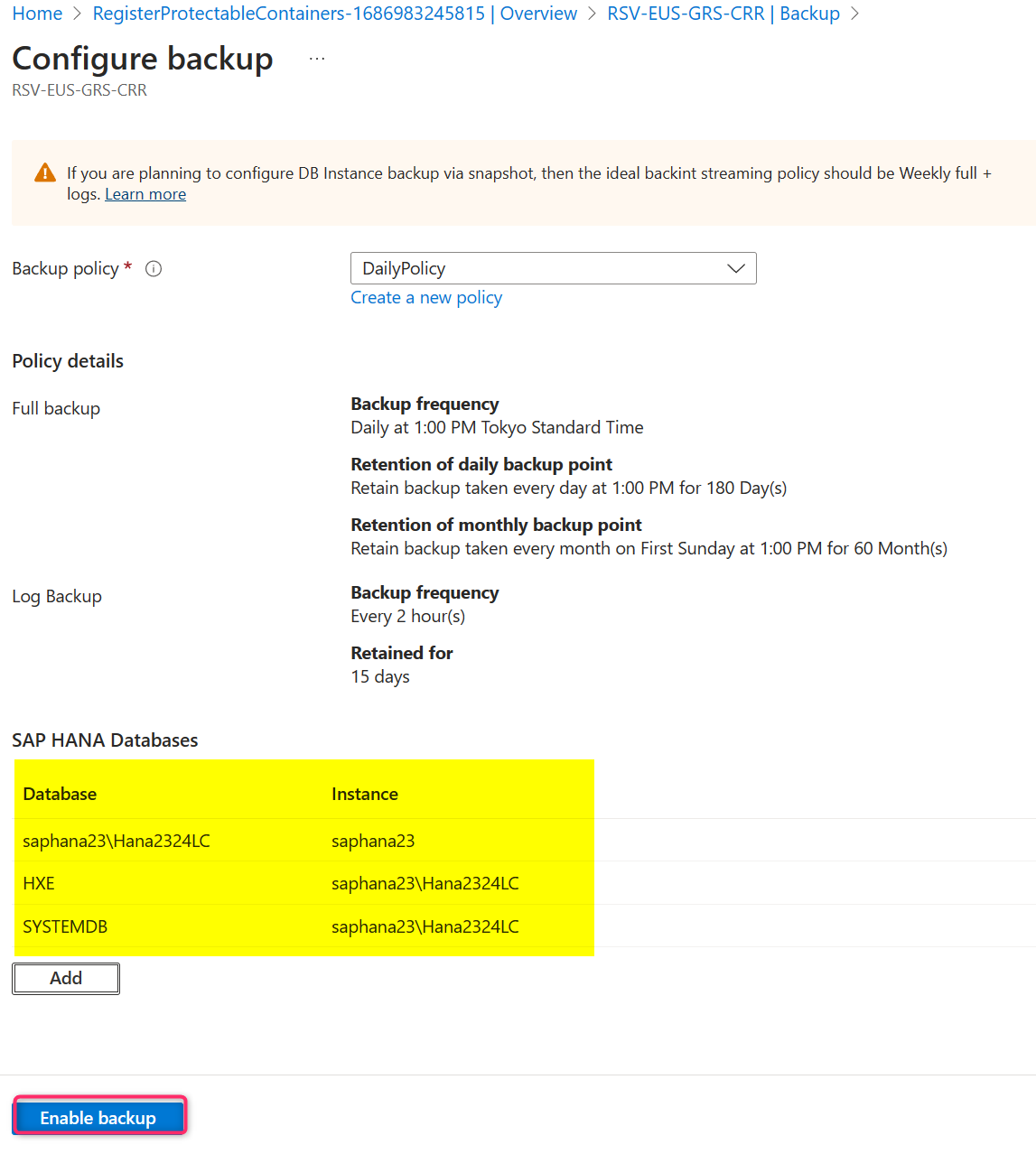
Task: Open the Learn more link
Action: (145, 194)
